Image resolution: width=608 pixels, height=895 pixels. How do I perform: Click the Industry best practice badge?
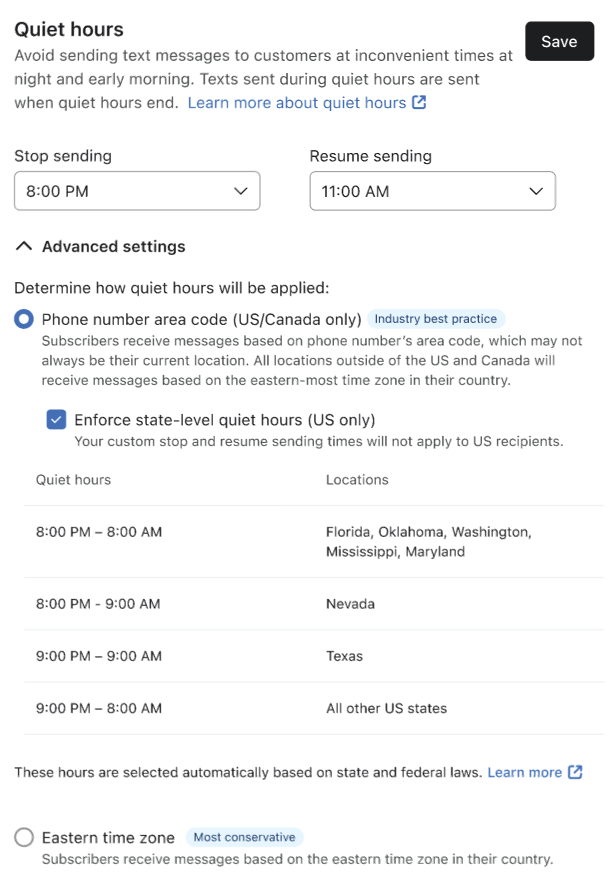click(x=435, y=319)
